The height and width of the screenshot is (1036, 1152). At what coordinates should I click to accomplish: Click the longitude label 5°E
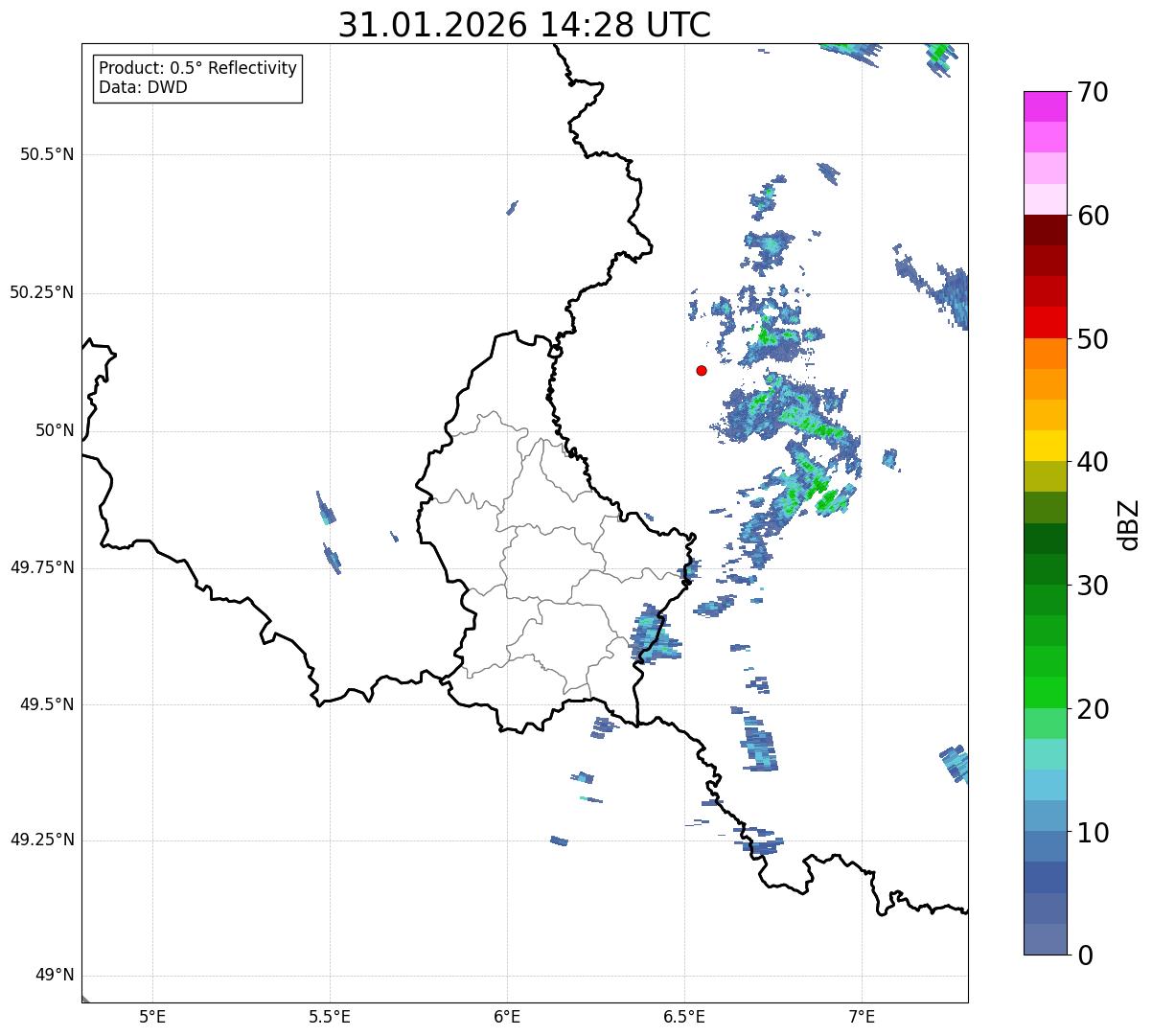[153, 1017]
